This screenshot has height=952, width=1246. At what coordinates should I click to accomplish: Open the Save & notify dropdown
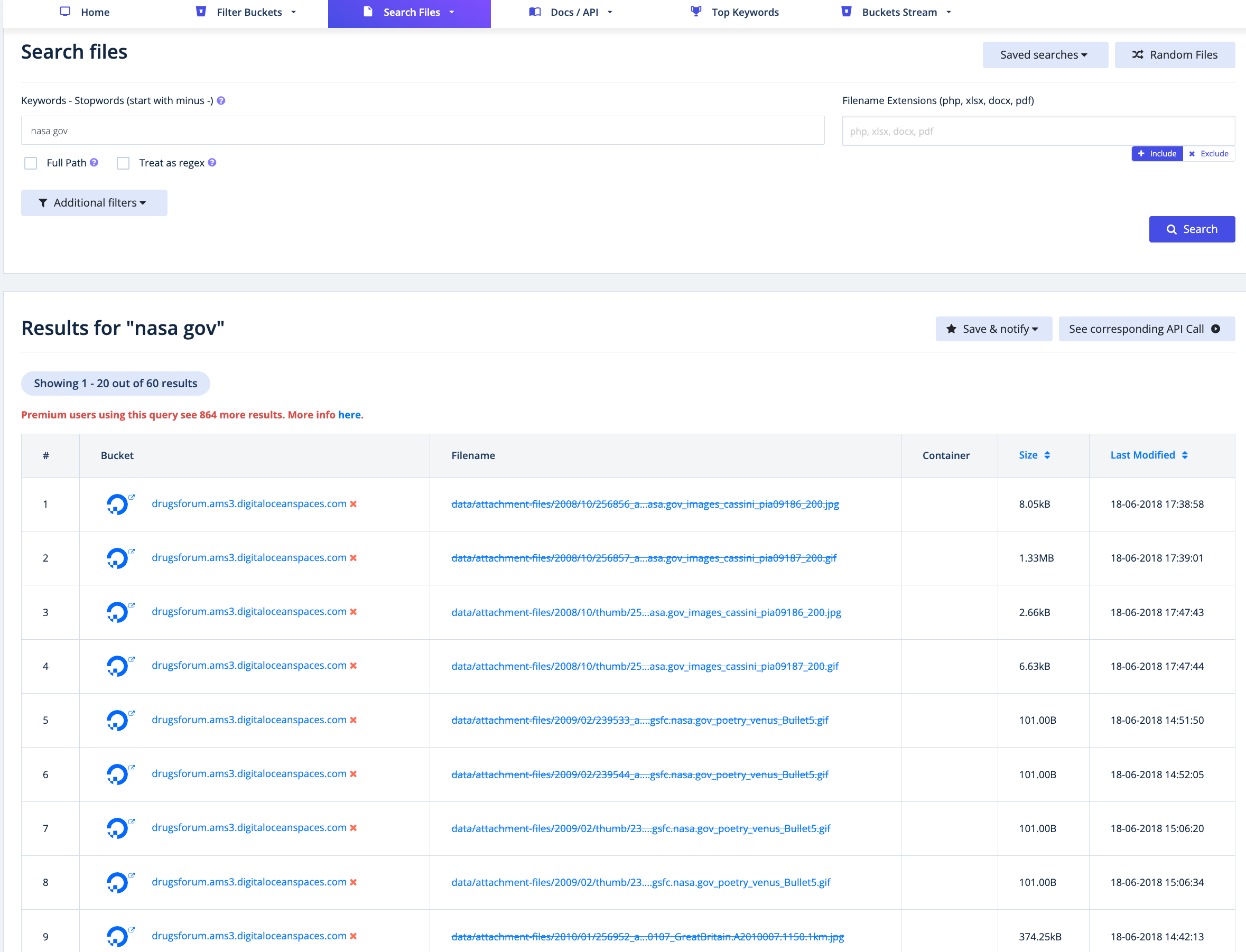coord(993,329)
